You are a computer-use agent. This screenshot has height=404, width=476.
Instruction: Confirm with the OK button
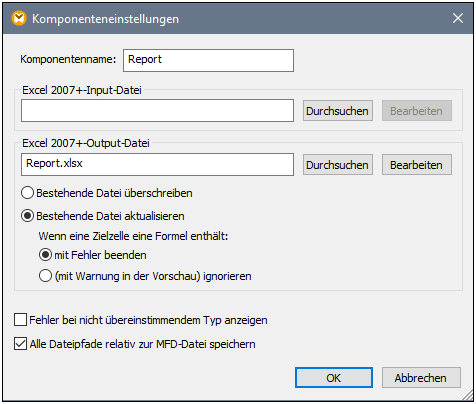[334, 378]
